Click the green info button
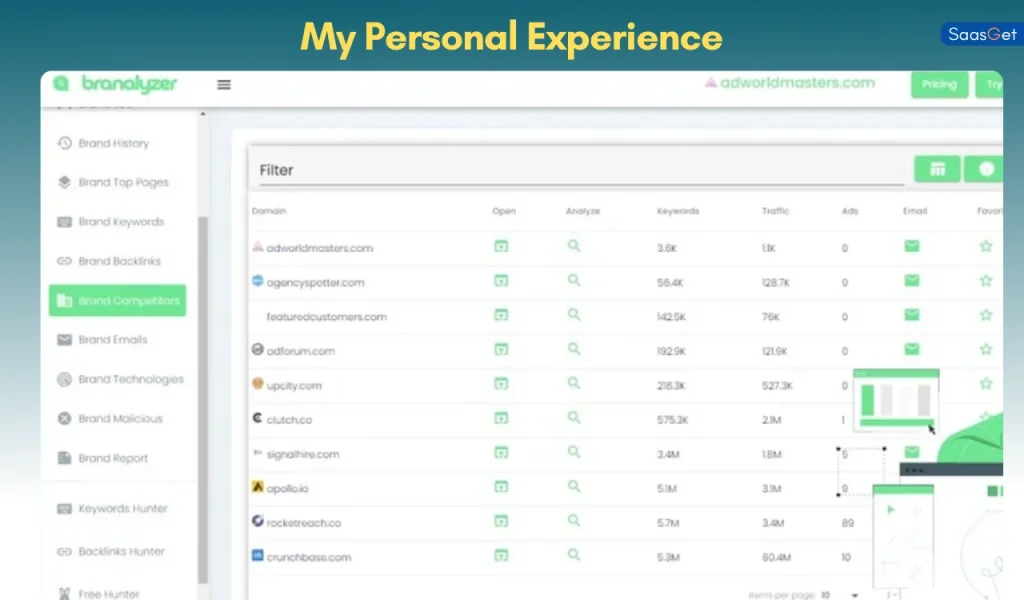This screenshot has height=600, width=1024. (x=985, y=169)
